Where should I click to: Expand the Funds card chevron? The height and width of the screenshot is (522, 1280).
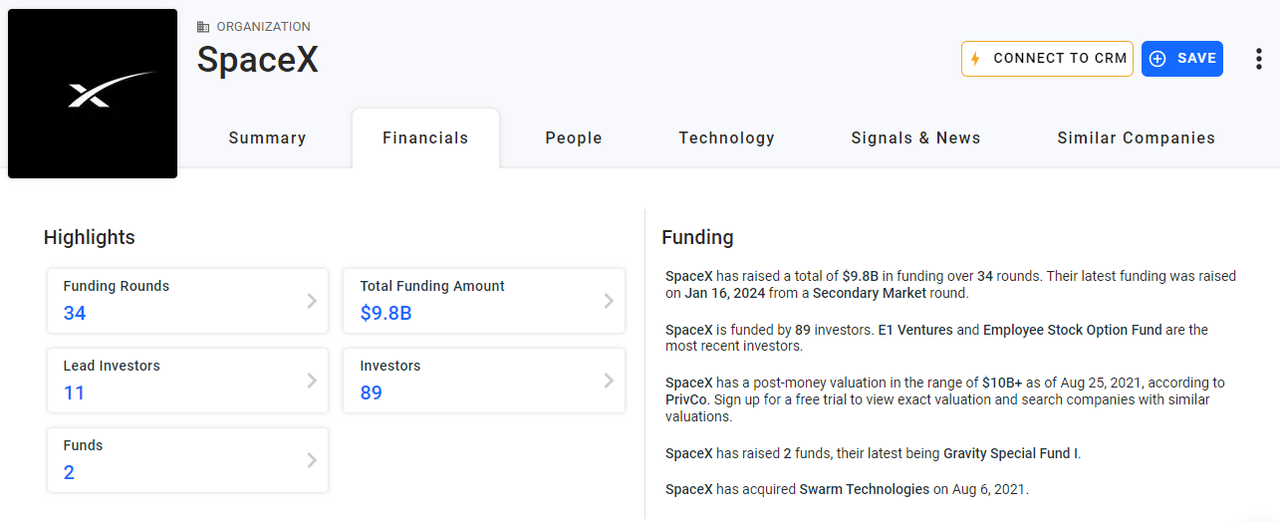tap(312, 460)
